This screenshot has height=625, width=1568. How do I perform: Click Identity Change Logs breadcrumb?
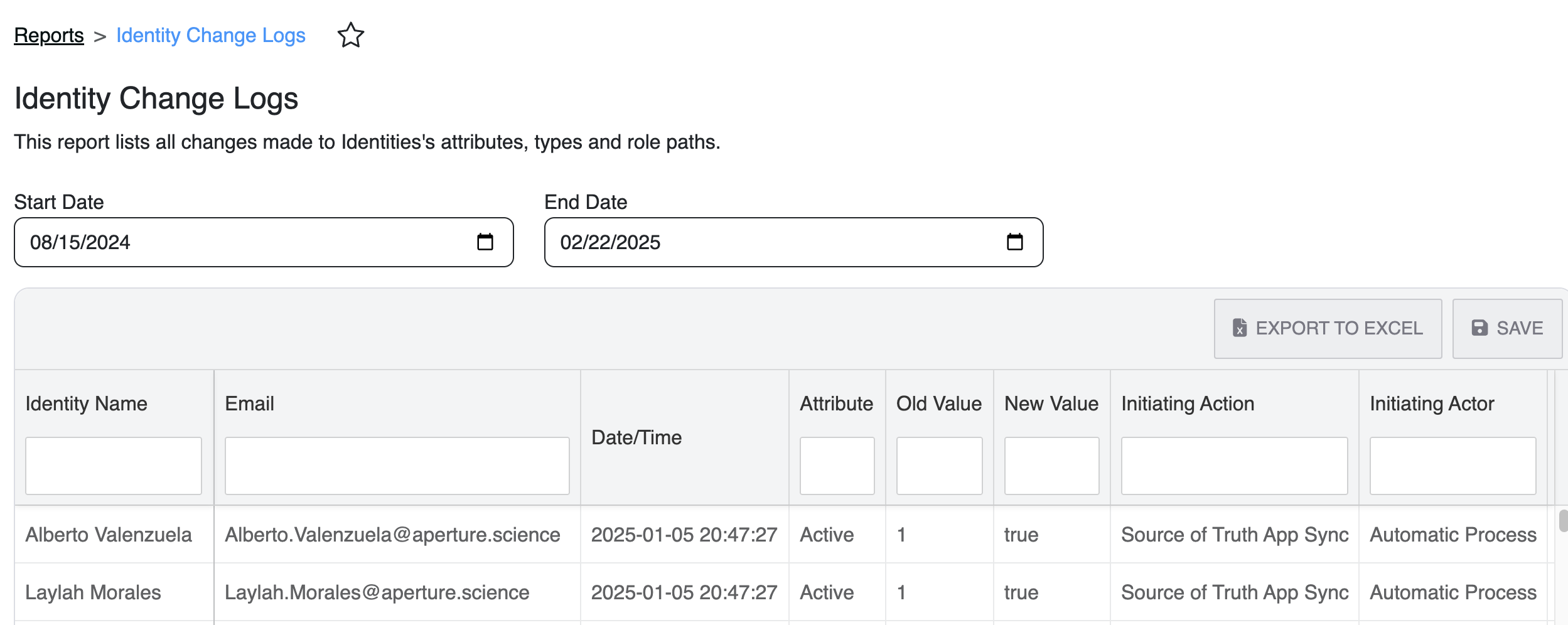click(211, 35)
